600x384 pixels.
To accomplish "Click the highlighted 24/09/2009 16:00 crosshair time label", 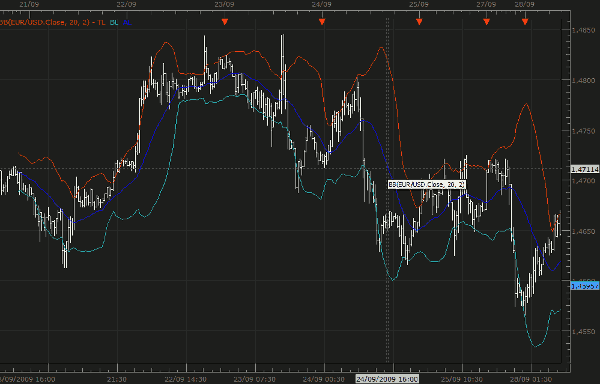I will pyautogui.click(x=387, y=379).
